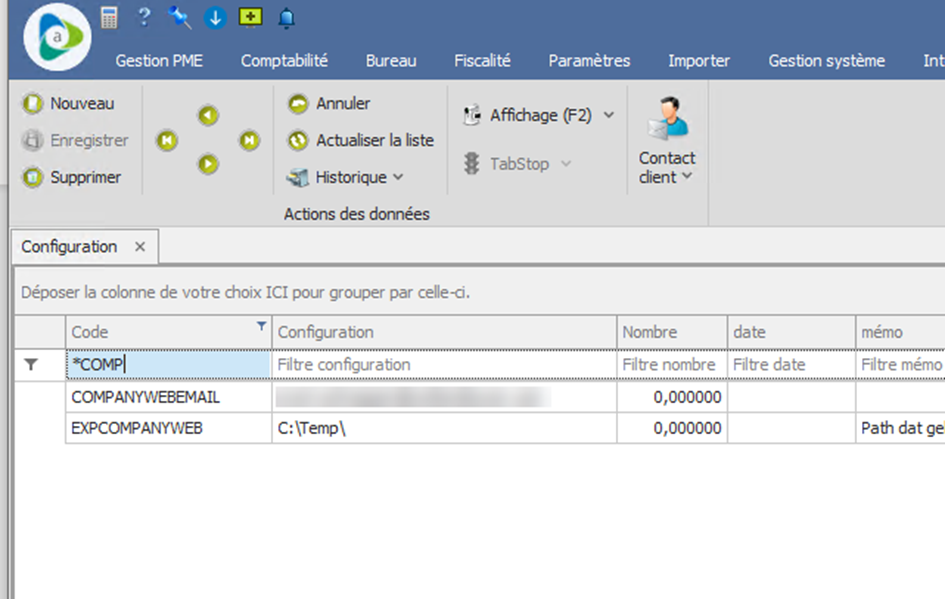
Task: Open the Gestion système menu
Action: 827,61
